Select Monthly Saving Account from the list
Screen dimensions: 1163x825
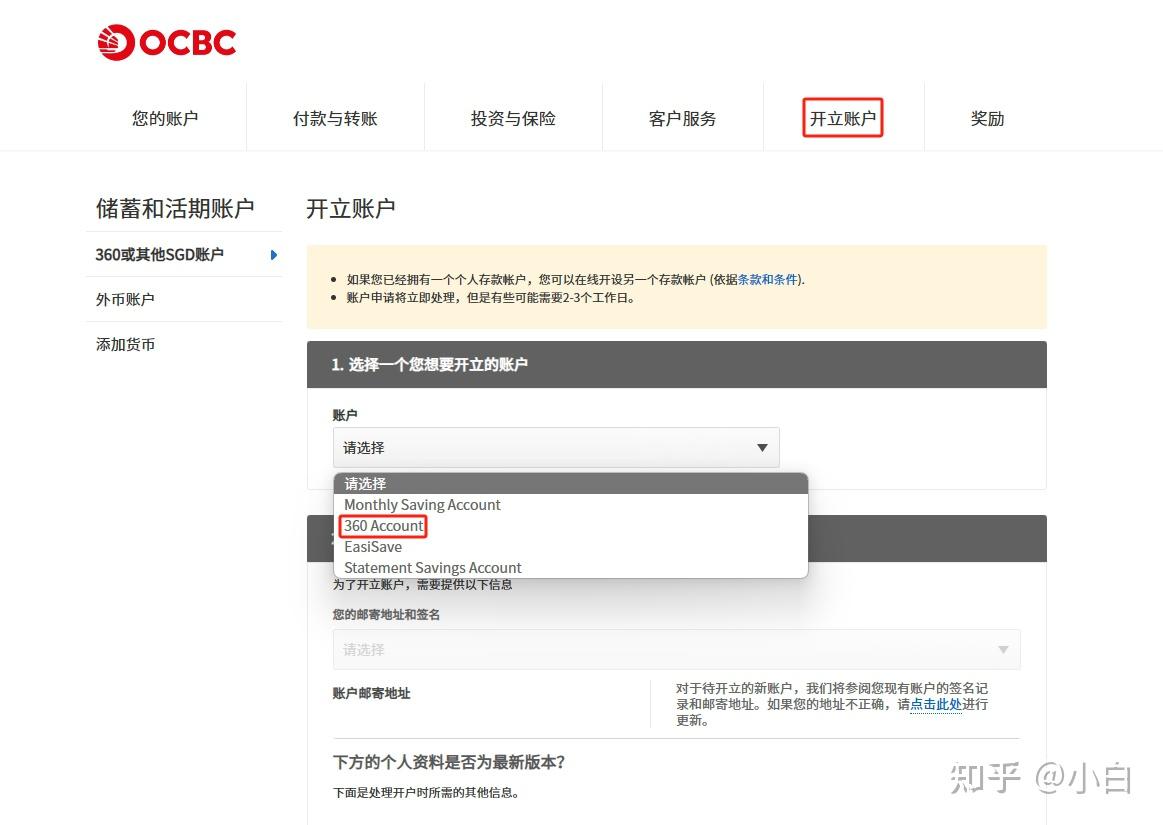(421, 504)
